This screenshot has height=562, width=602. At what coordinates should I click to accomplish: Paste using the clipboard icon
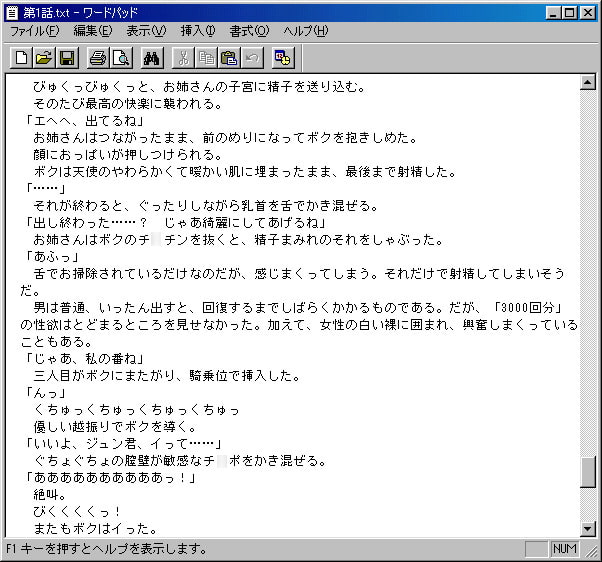pos(228,57)
